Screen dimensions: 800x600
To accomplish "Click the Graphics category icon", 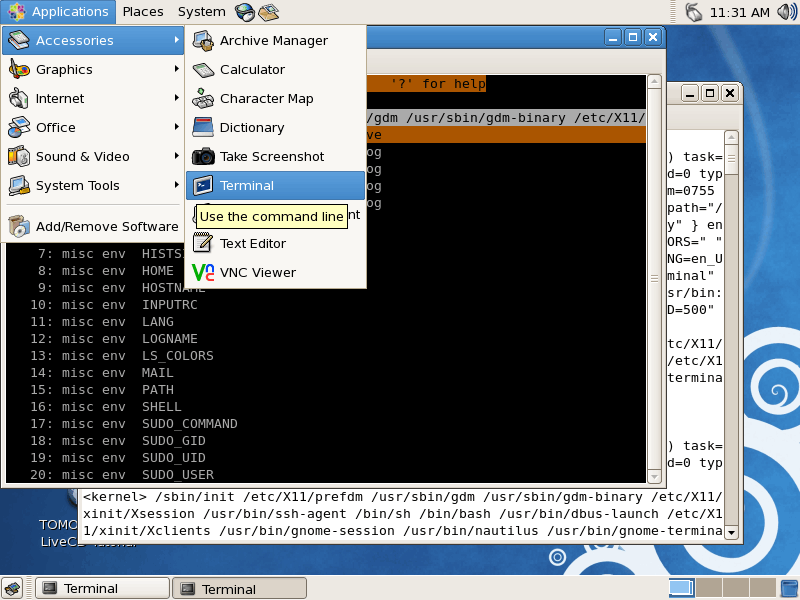I will point(19,69).
